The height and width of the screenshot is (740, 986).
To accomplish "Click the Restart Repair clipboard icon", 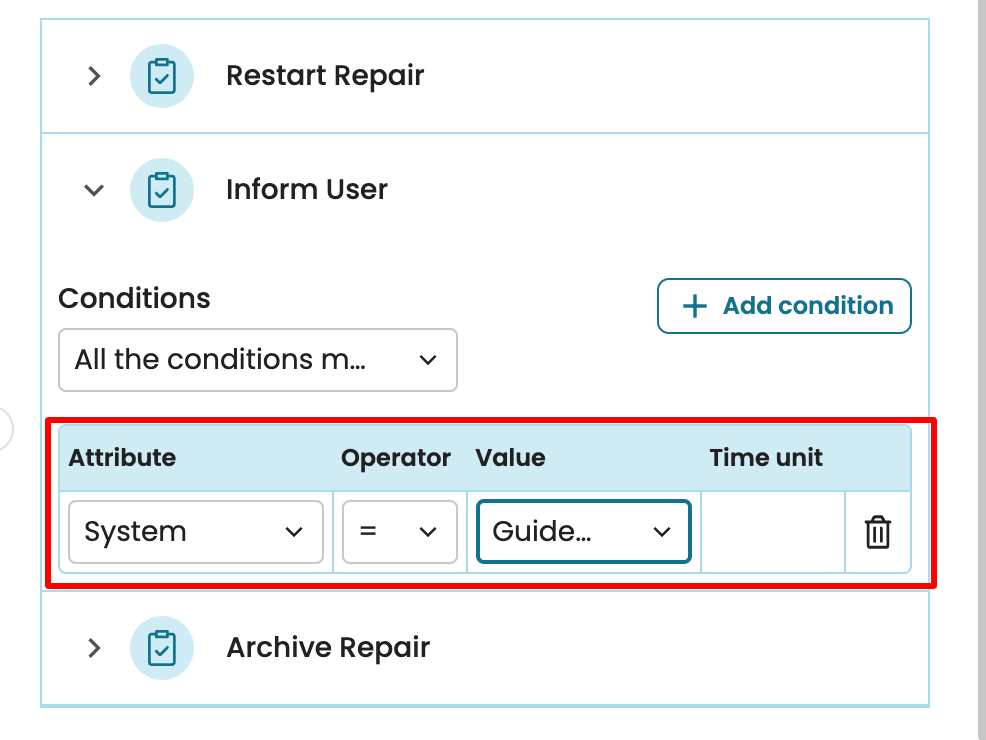I will click(162, 76).
